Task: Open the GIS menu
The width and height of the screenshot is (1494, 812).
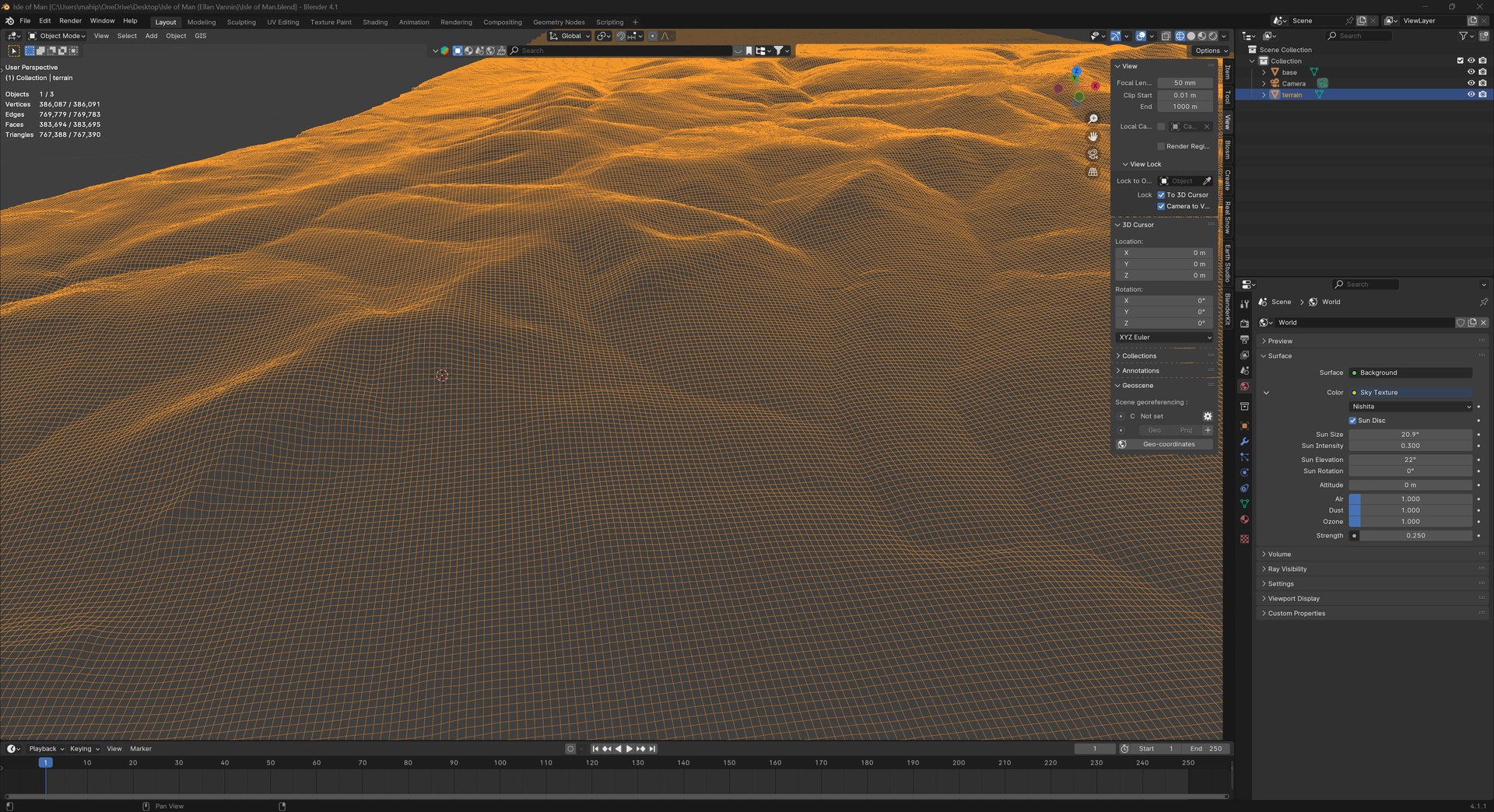Action: tap(201, 36)
